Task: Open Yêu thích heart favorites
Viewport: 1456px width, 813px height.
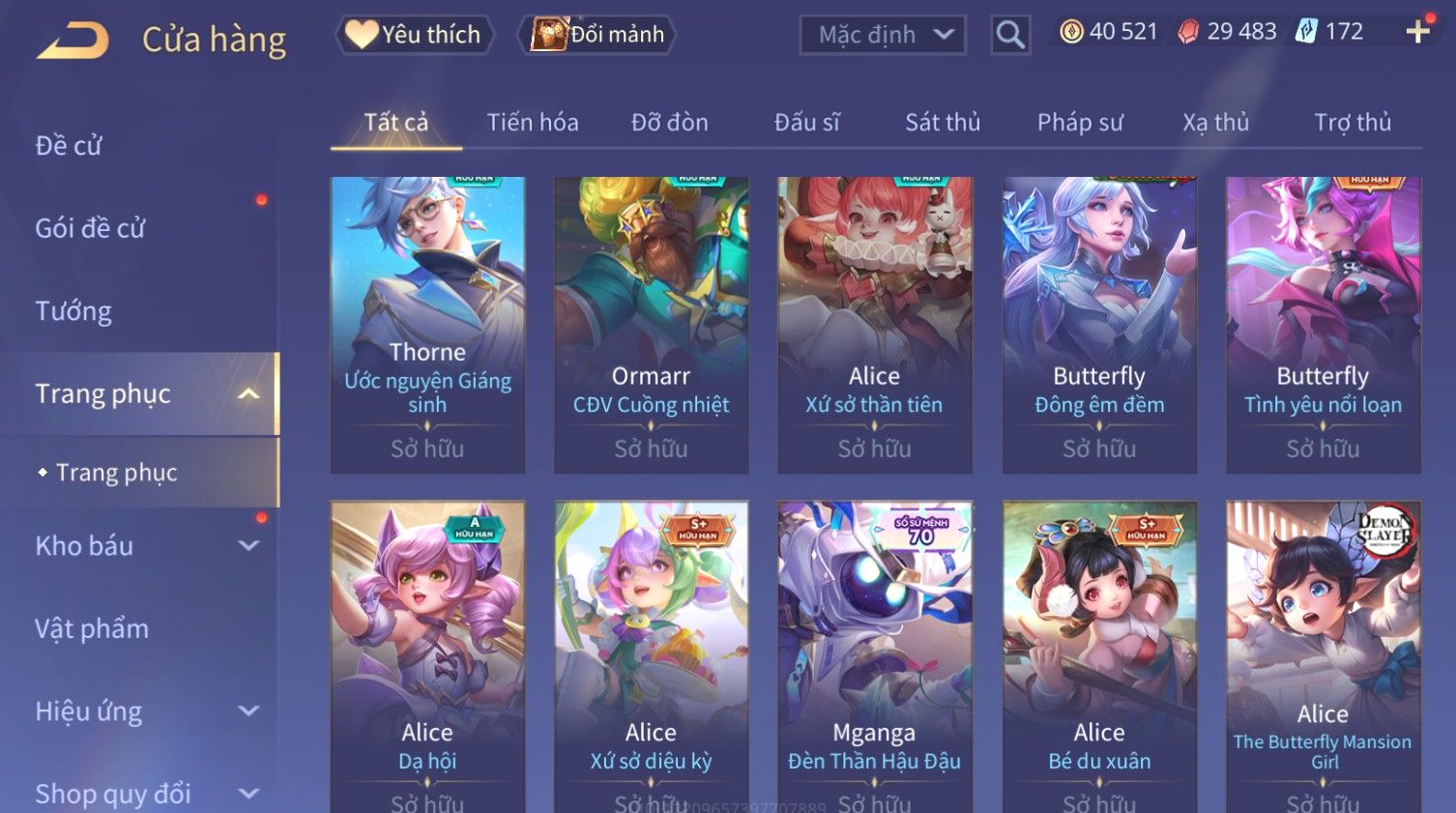Action: pos(415,35)
